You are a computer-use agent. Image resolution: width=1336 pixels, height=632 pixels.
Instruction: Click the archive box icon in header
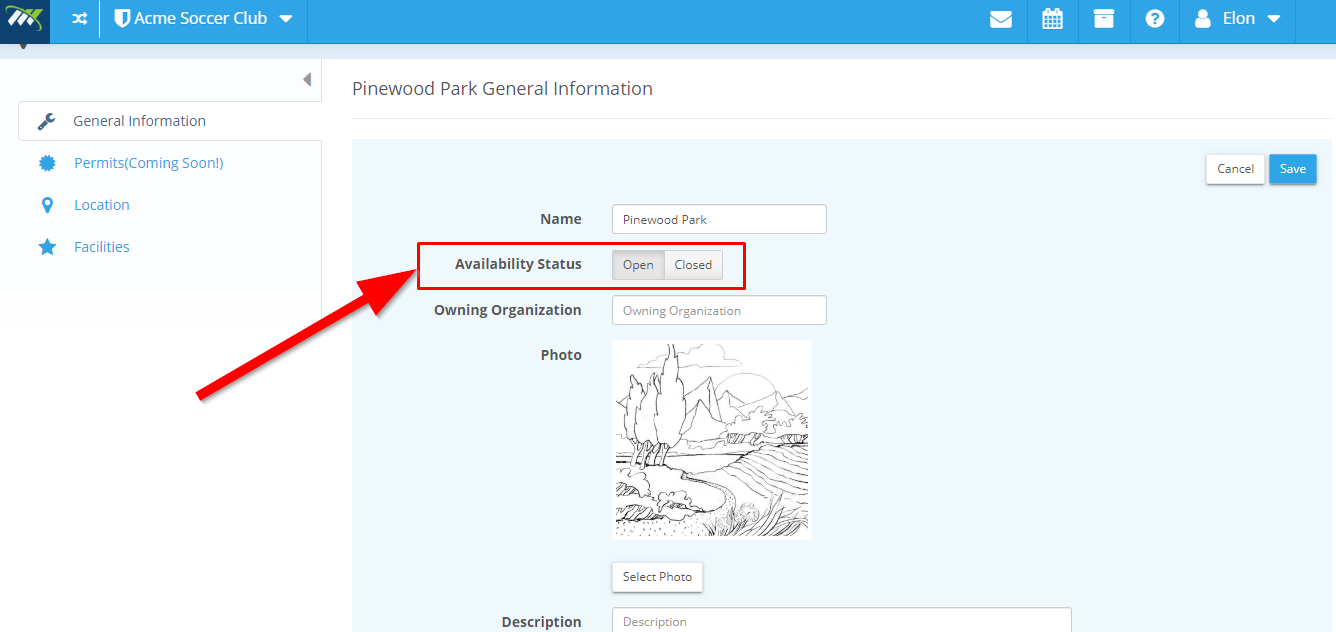(1104, 19)
